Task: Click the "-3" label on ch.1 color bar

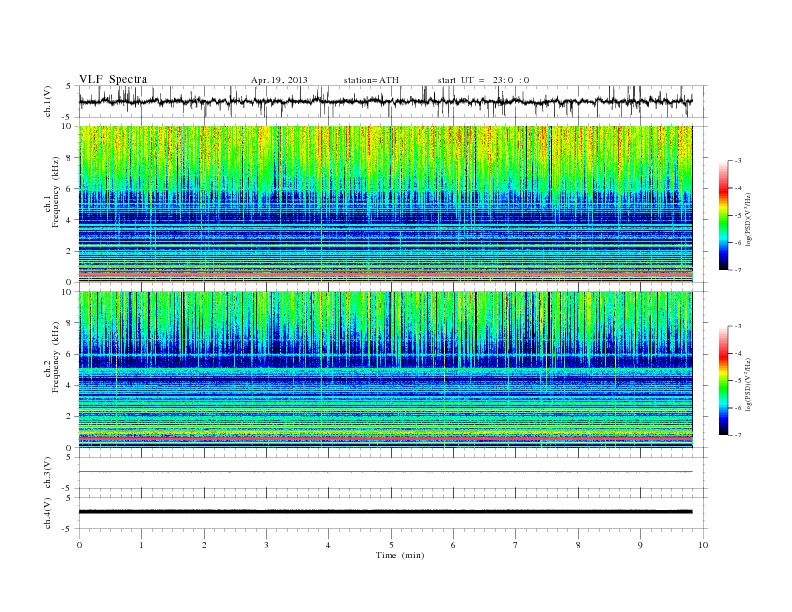Action: point(738,161)
